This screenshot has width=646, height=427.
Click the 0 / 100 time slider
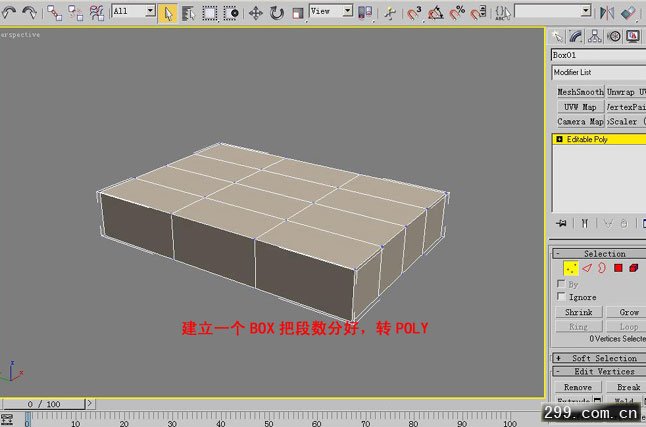[x=43, y=404]
